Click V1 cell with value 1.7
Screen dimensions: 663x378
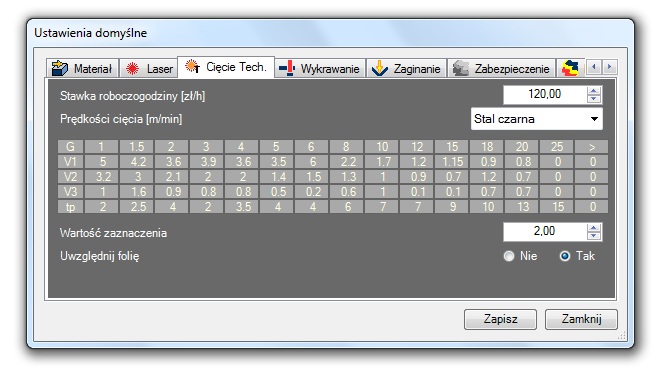tap(382, 162)
